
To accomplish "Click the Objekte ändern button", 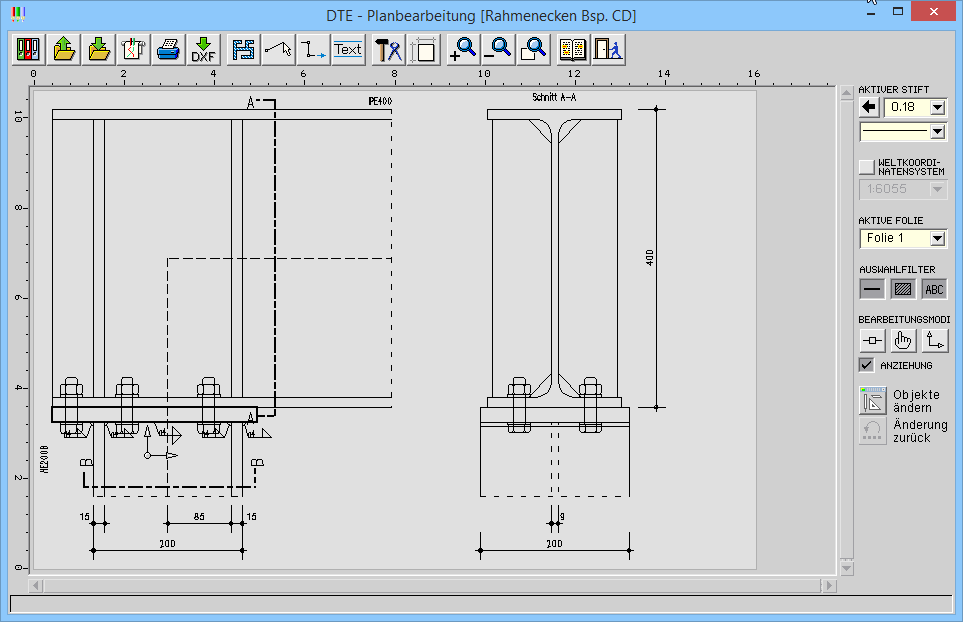I will click(x=873, y=400).
